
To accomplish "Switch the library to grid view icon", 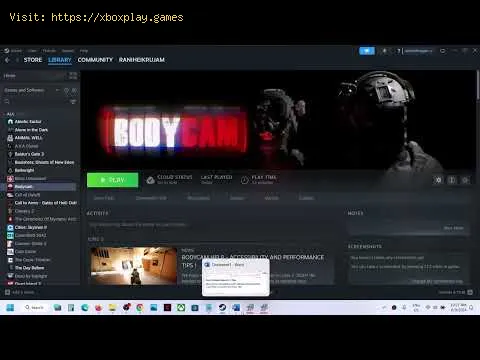I will click(73, 76).
